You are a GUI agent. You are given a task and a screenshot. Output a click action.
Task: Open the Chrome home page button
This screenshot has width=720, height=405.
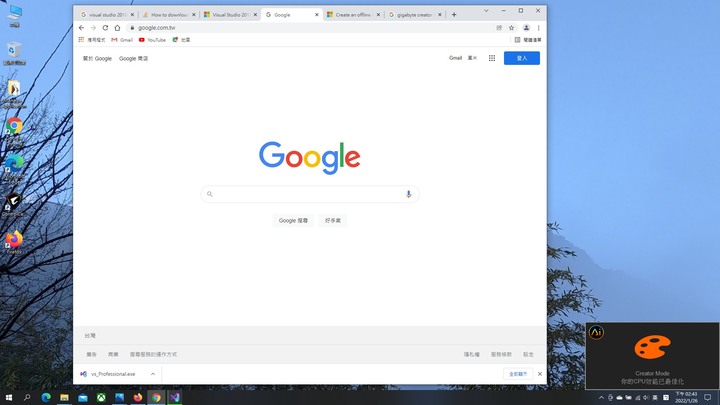click(x=117, y=28)
